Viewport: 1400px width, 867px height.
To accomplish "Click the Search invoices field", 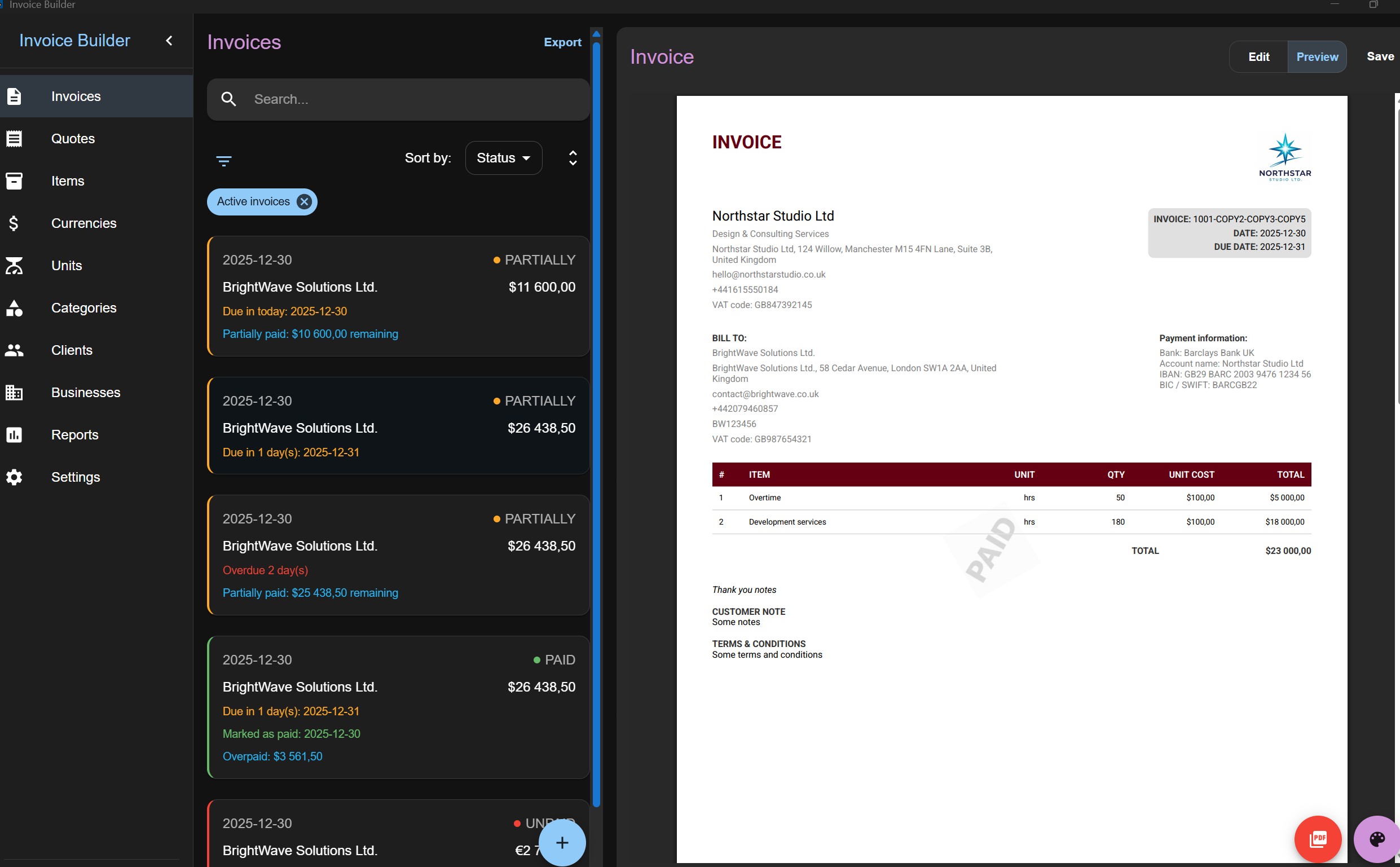I will pyautogui.click(x=398, y=100).
